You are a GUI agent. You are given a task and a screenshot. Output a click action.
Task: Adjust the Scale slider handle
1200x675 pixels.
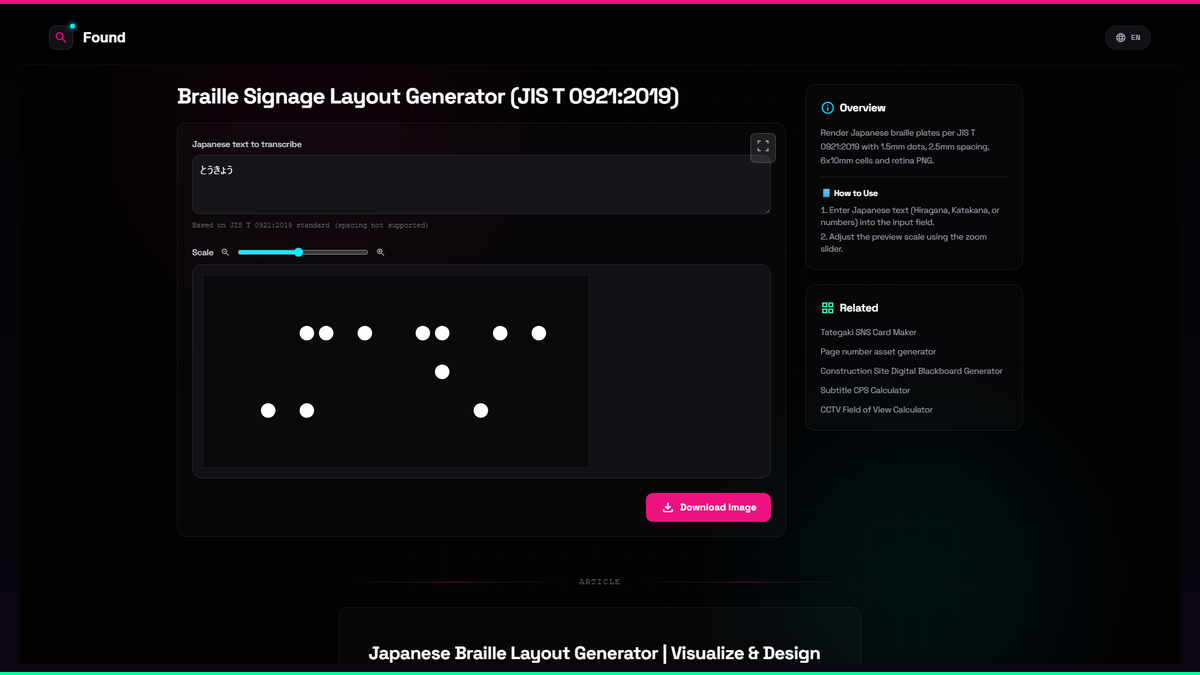[299, 252]
